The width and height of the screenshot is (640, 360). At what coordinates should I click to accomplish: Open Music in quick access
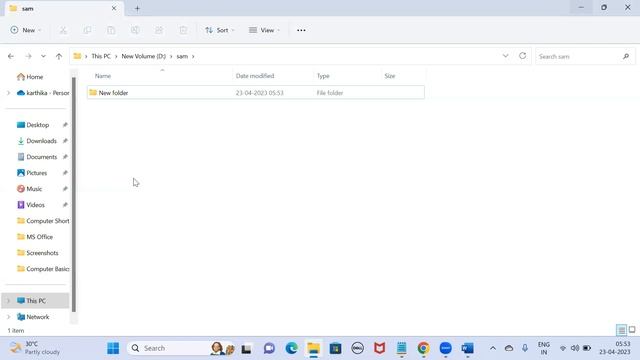click(29, 189)
